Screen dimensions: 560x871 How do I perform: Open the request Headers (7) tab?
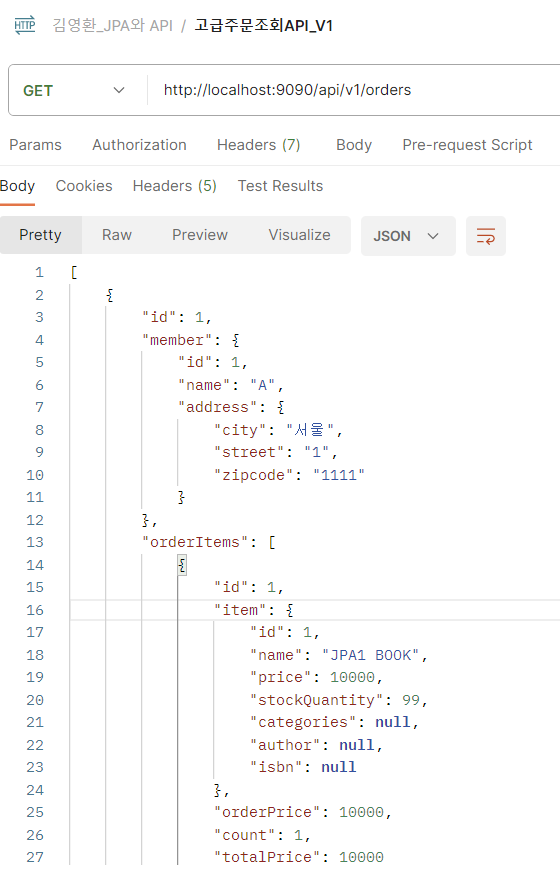coord(258,145)
